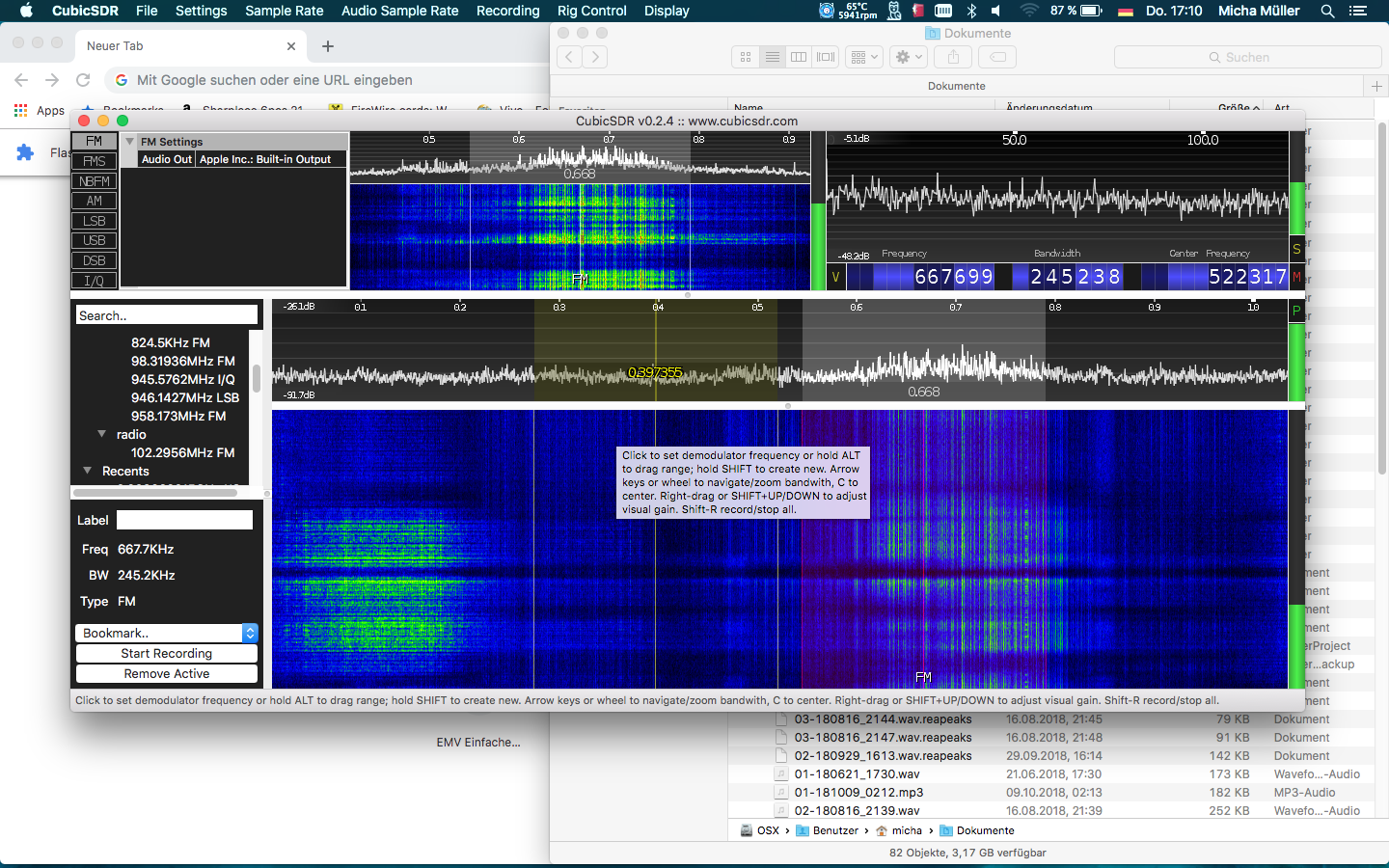
Task: Toggle the red M mute button
Action: coord(1296,277)
